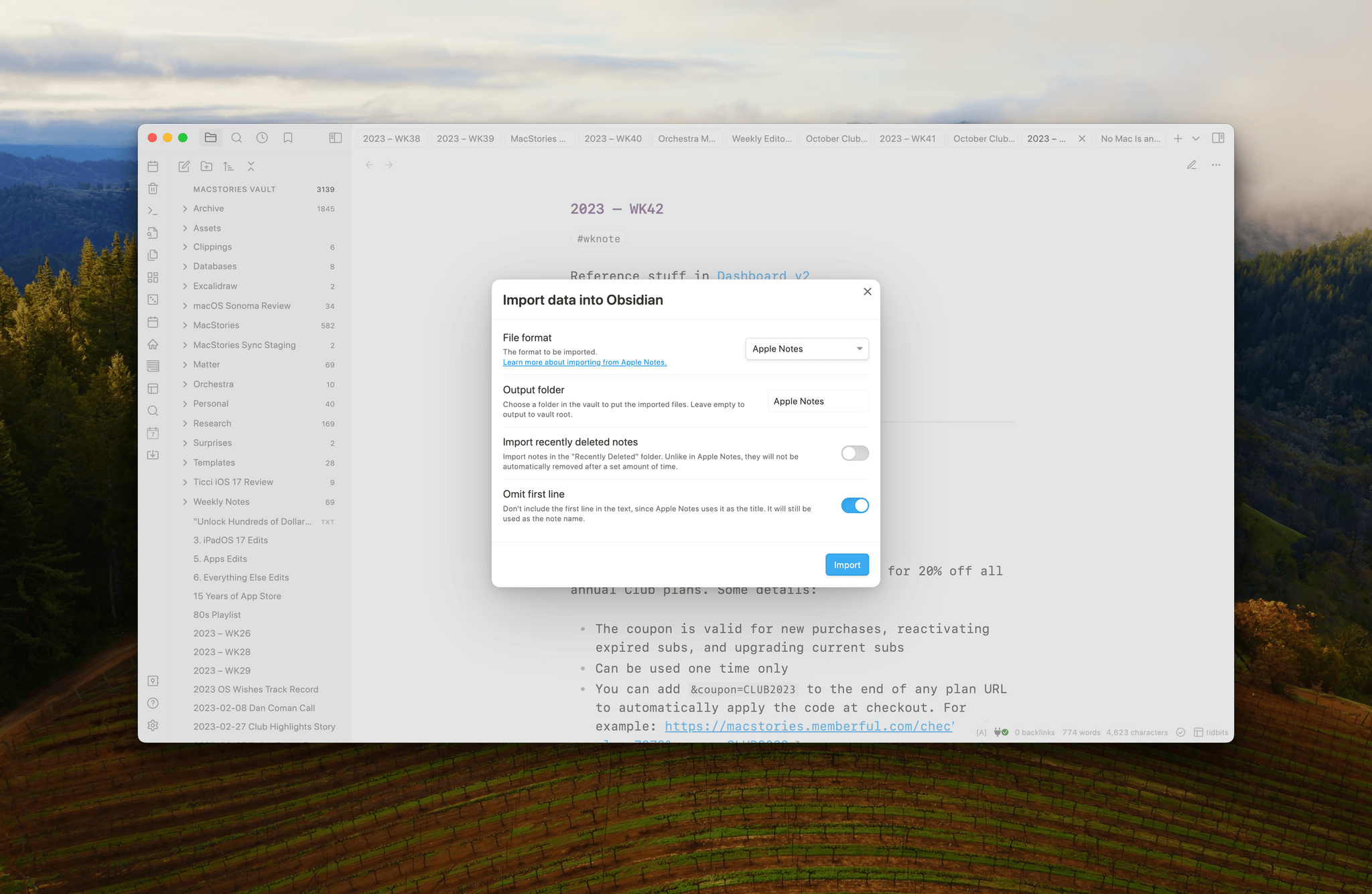The height and width of the screenshot is (894, 1372).
Task: Open the 2023 – WK40 tab
Action: 612,138
